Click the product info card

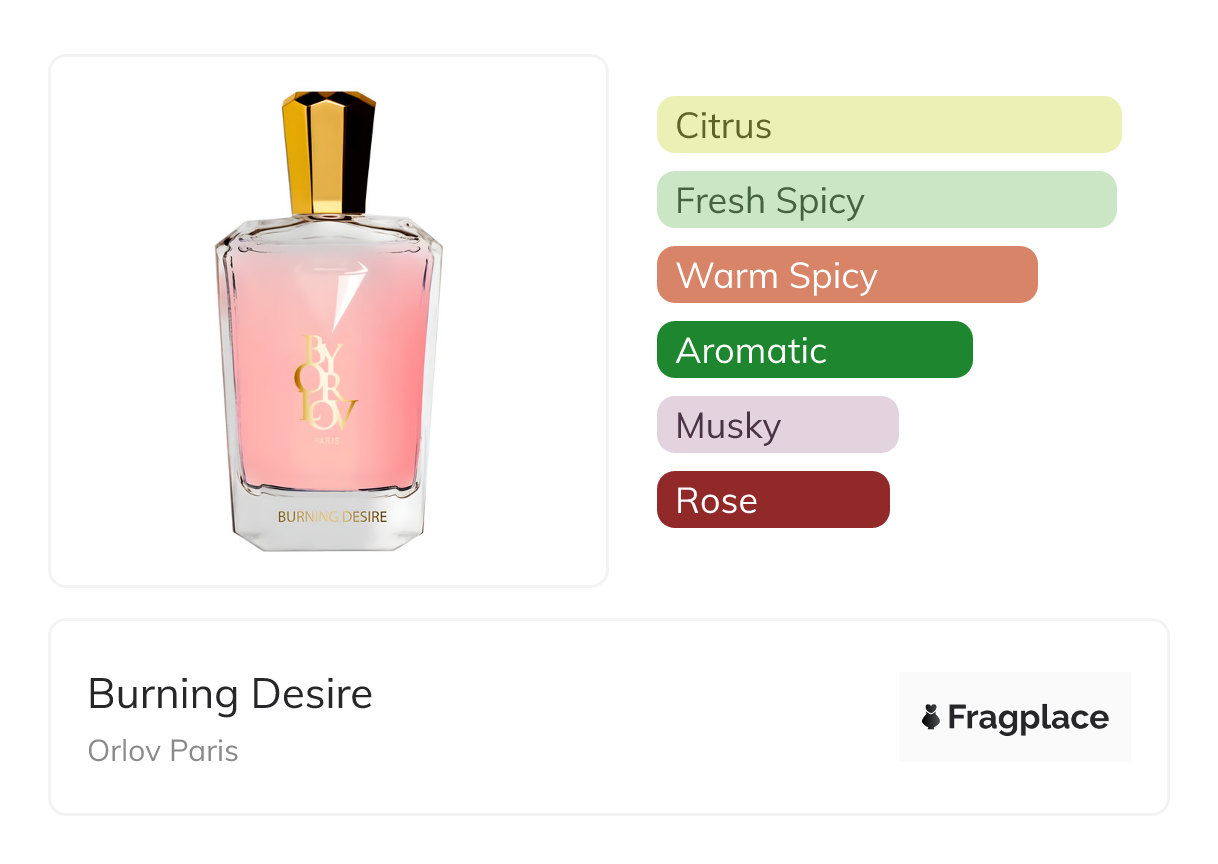click(x=609, y=717)
